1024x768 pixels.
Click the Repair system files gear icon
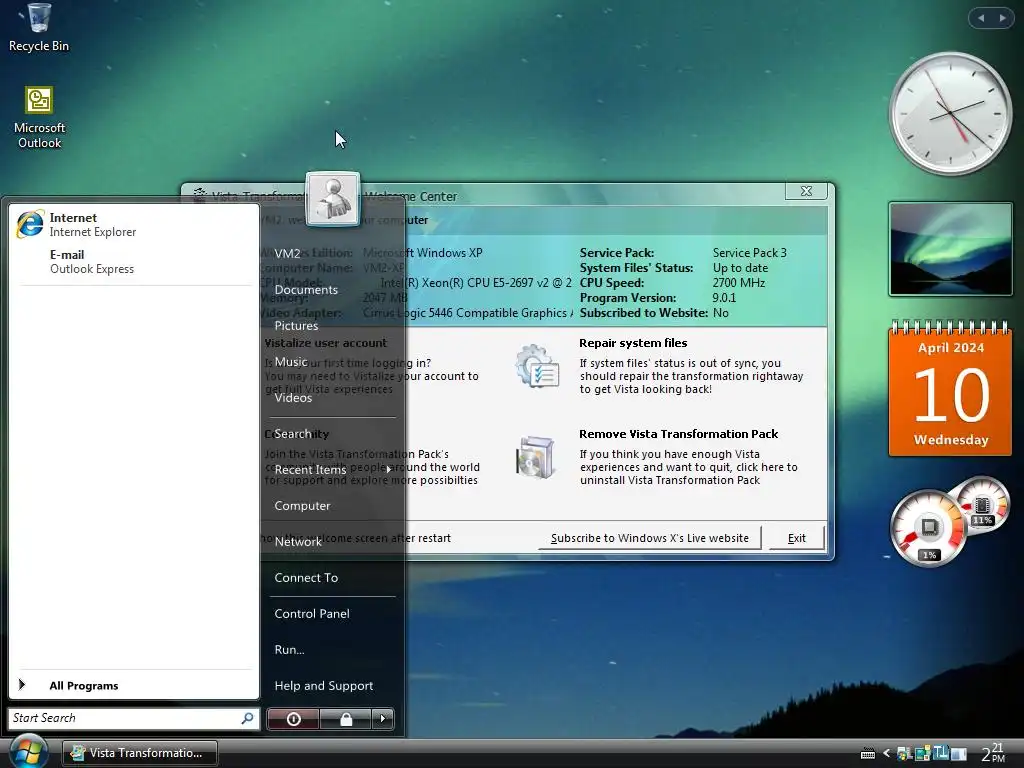point(537,366)
